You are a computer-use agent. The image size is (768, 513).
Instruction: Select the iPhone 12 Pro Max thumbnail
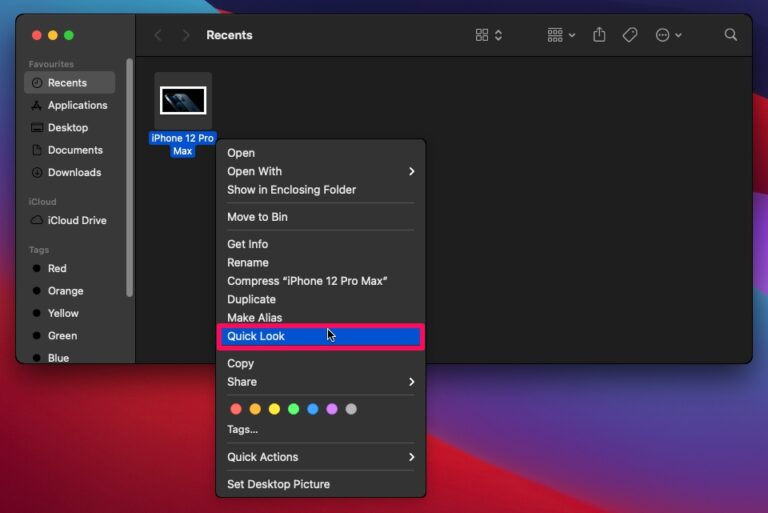pyautogui.click(x=183, y=100)
